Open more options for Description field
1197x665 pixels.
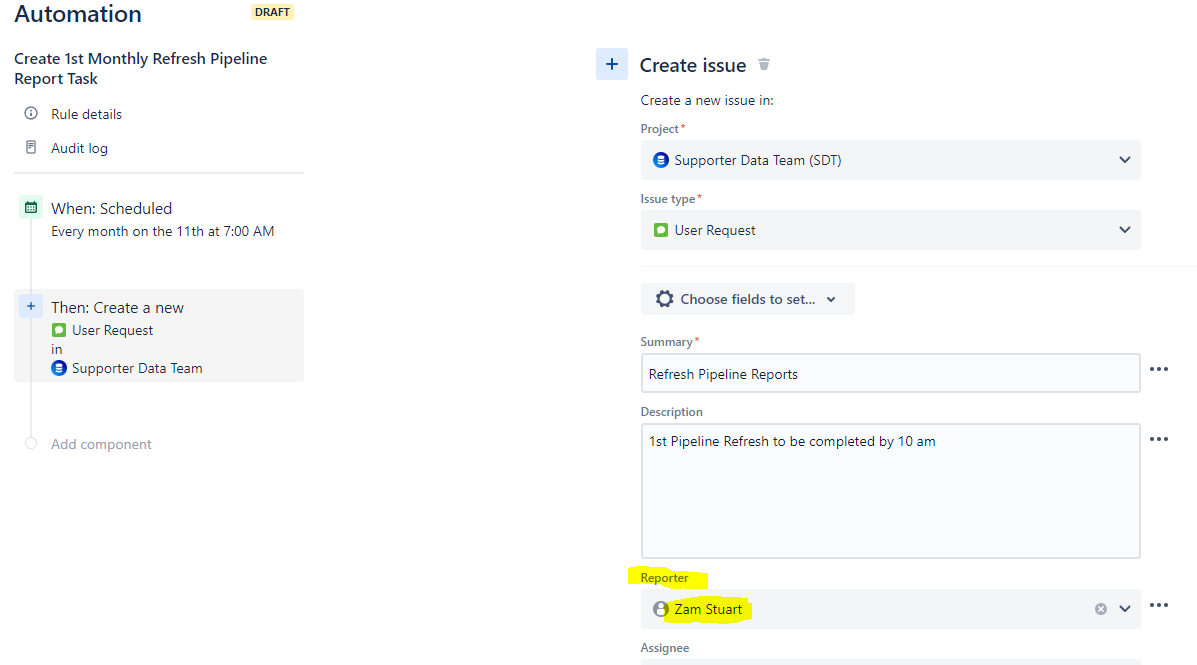click(x=1159, y=439)
